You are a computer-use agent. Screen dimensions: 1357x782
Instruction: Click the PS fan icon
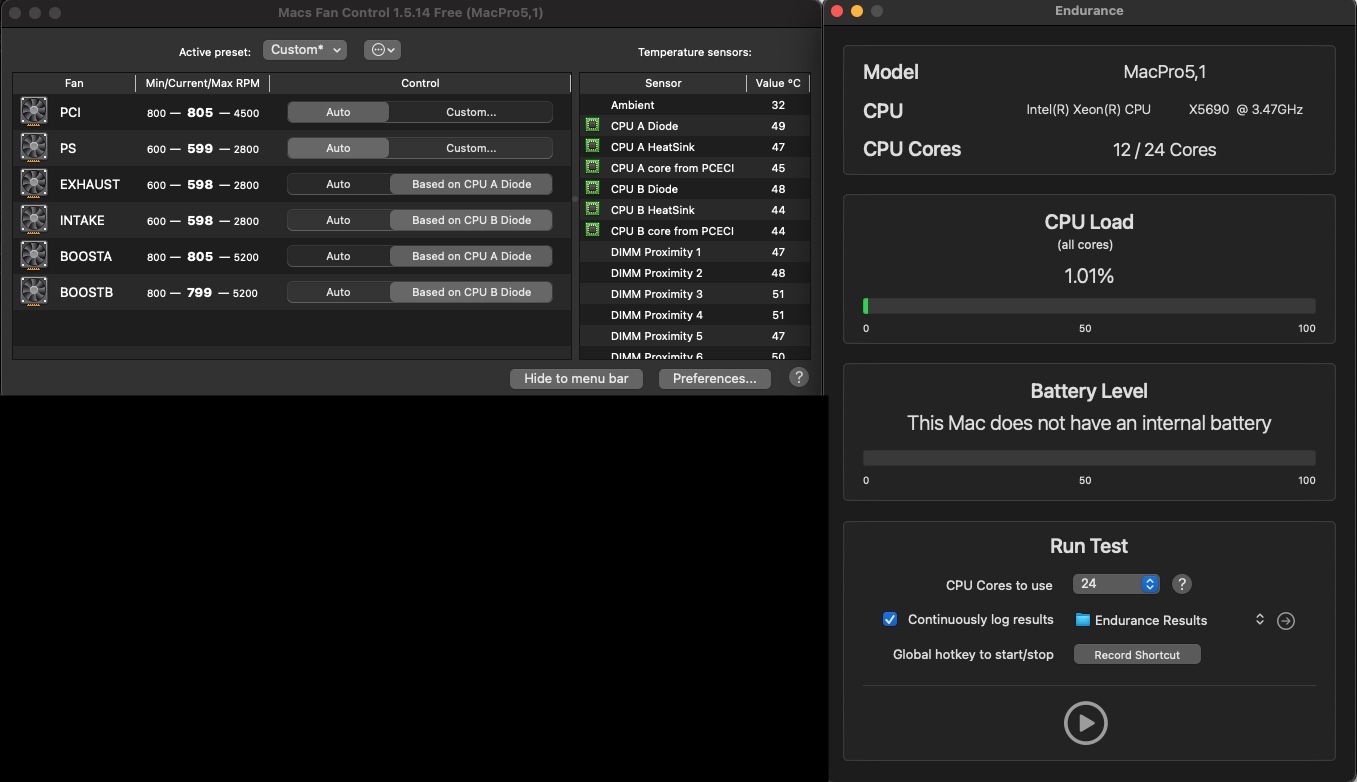pyautogui.click(x=34, y=147)
